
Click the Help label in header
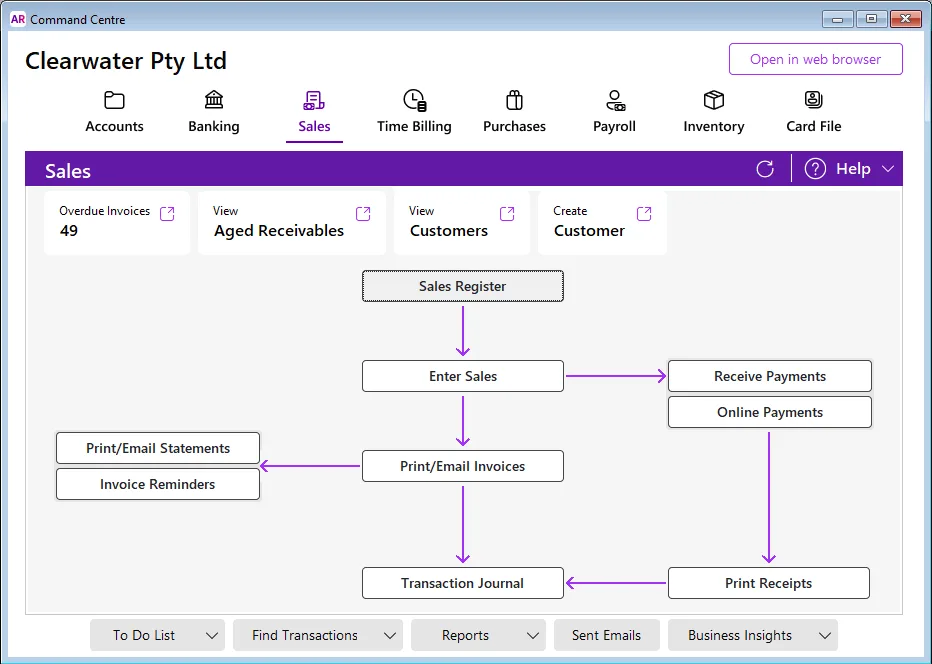pos(853,169)
